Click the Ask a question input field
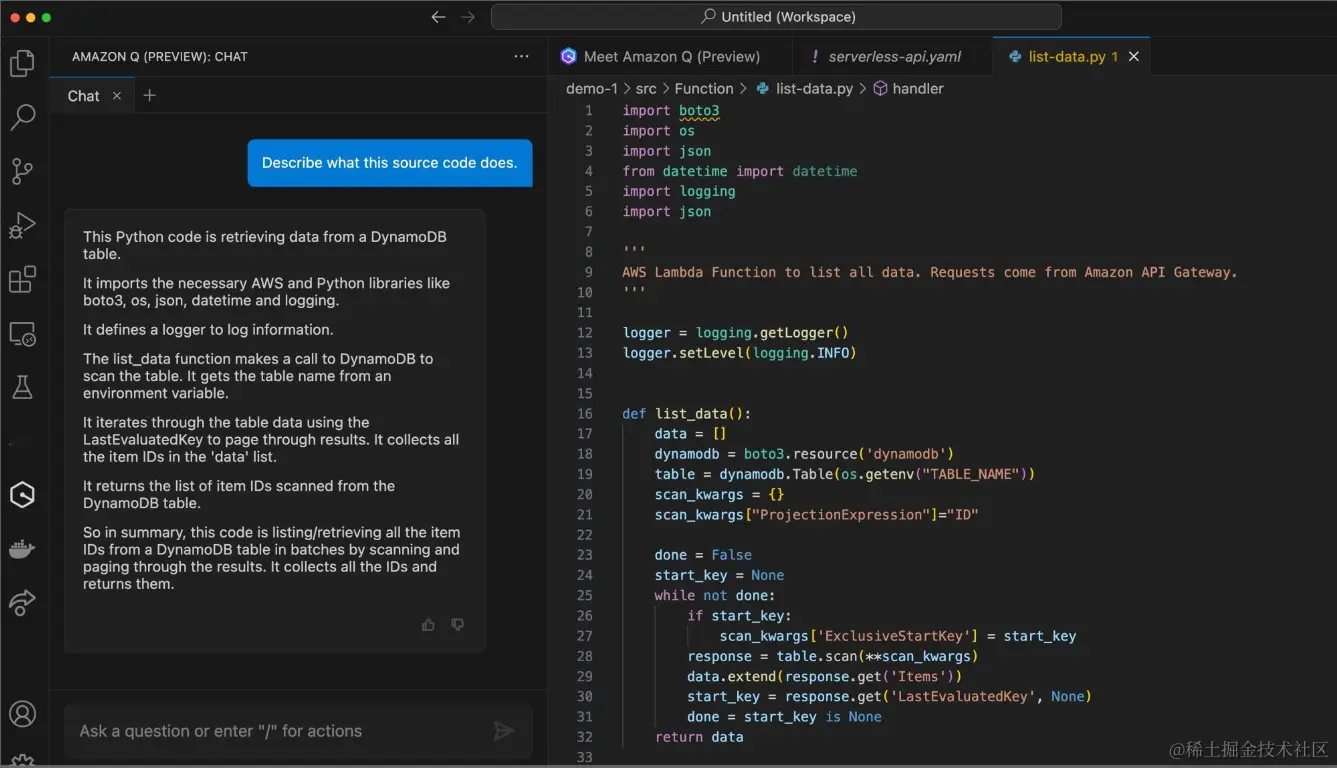This screenshot has width=1337, height=768. pos(280,731)
